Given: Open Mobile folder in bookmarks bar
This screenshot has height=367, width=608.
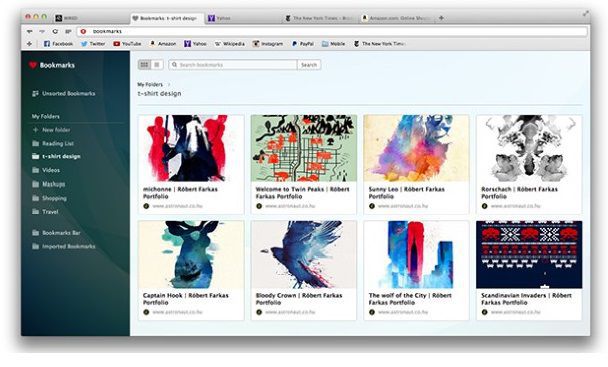Looking at the screenshot, I should (x=333, y=44).
